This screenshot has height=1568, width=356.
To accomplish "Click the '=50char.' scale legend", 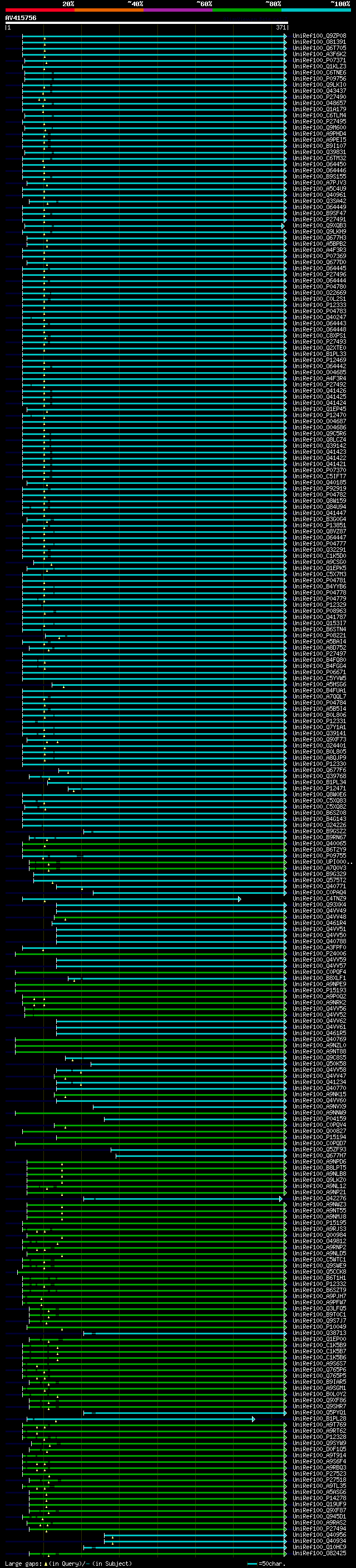I will tap(272, 1563).
